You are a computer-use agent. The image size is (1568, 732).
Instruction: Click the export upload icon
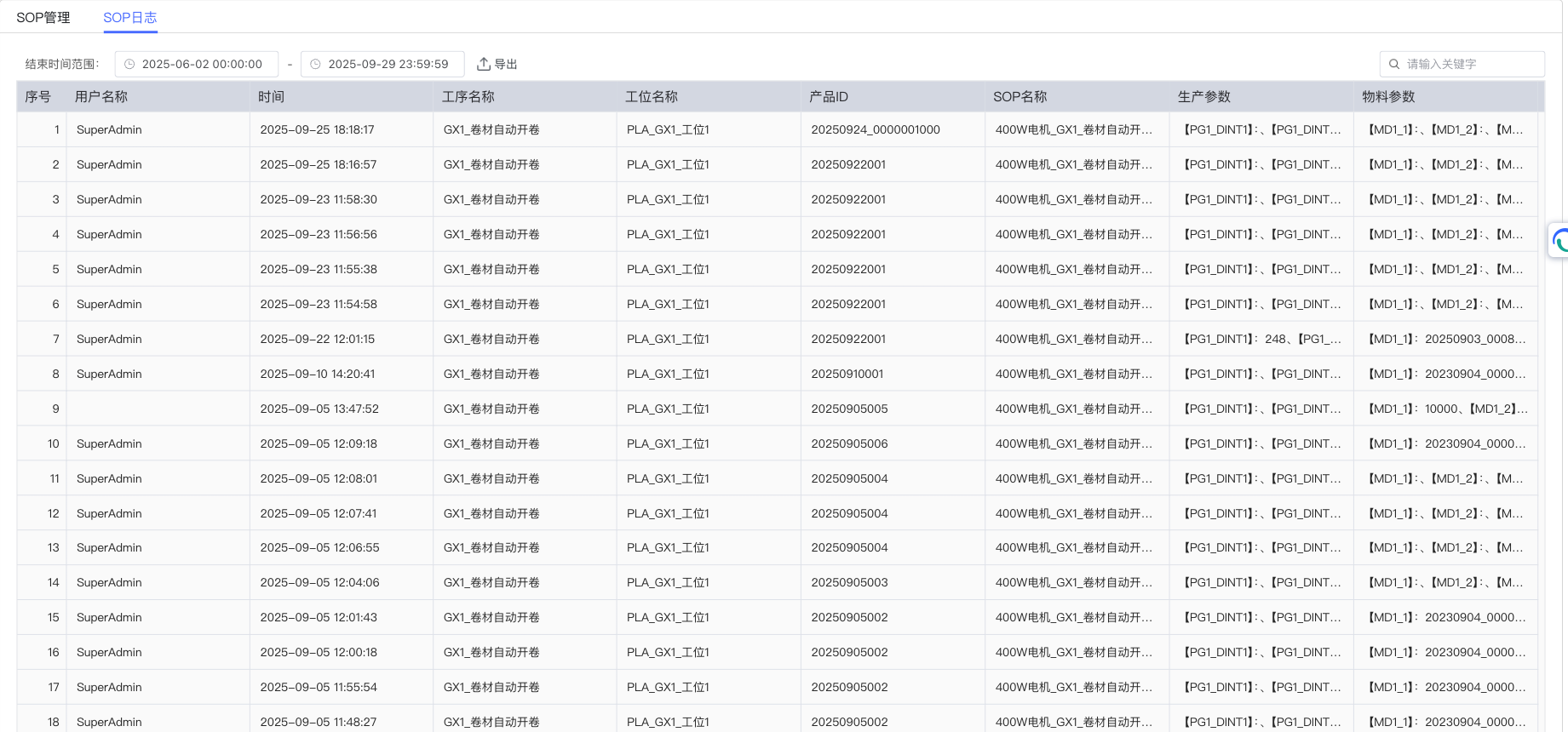coord(484,64)
